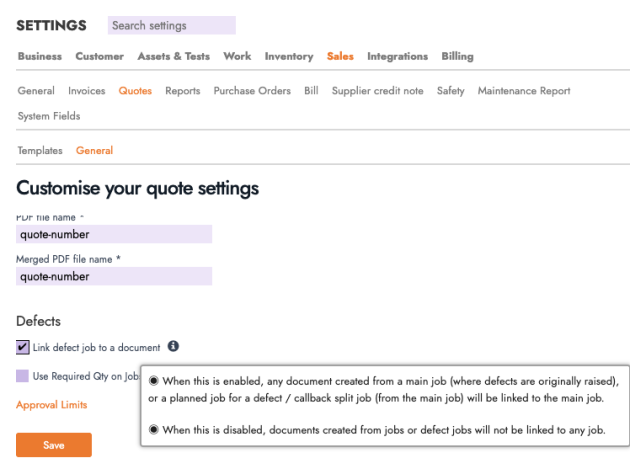The width and height of the screenshot is (630, 474).
Task: Switch to Assets & Tests tab
Action: (174, 56)
